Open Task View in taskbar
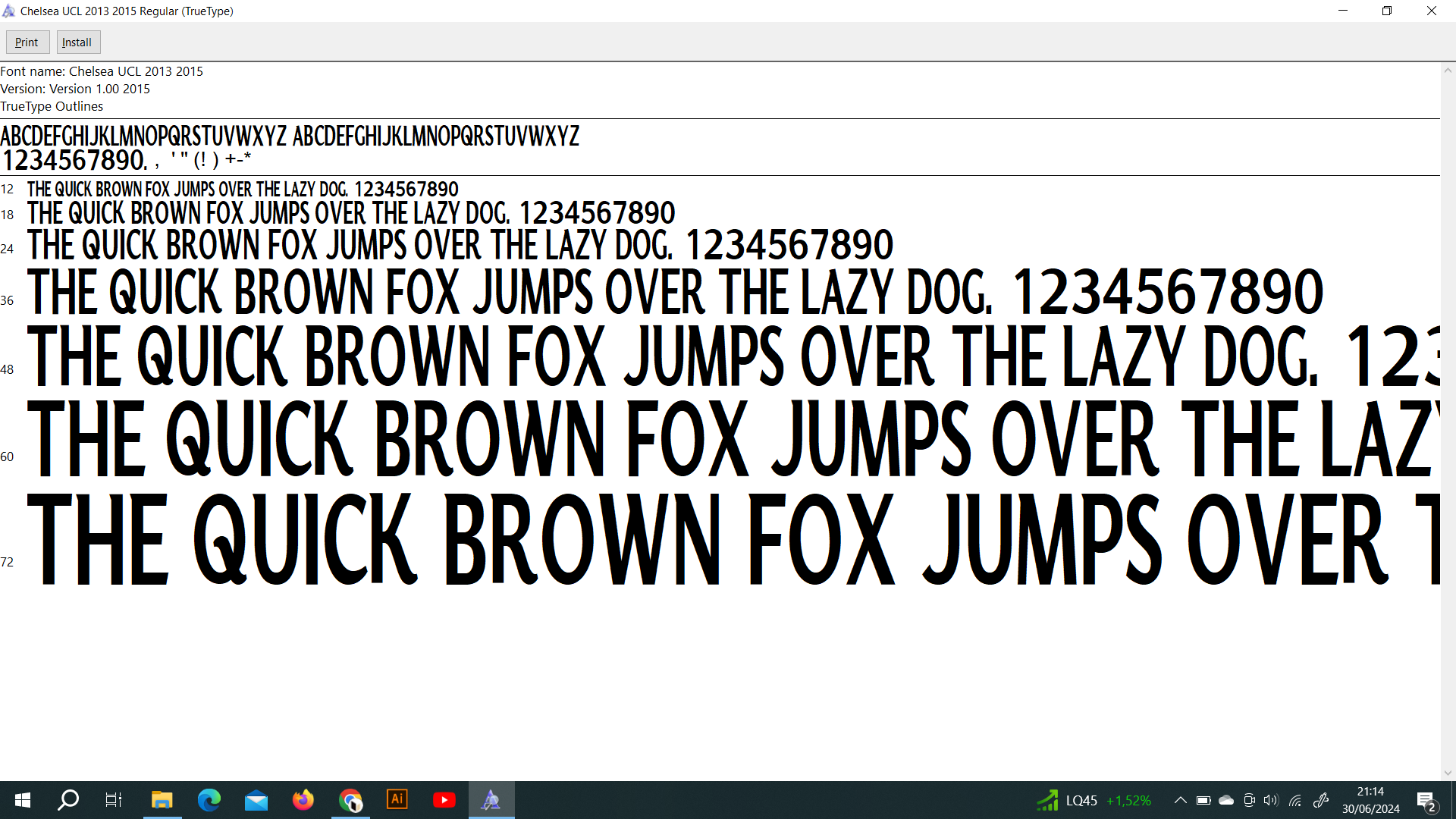Screen dimensions: 1456x819 click(x=114, y=800)
